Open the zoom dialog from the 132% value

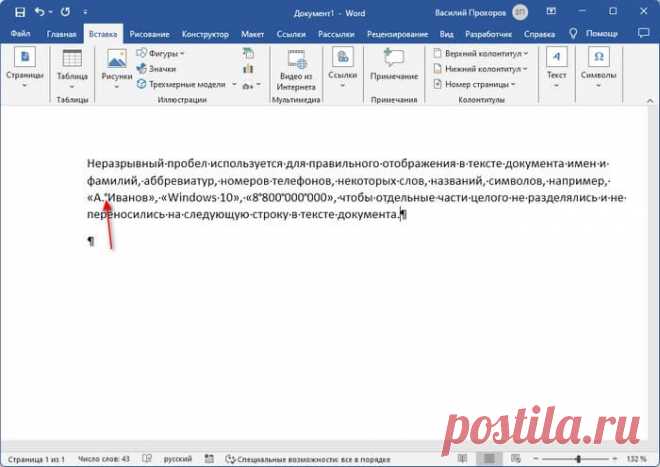click(x=636, y=459)
